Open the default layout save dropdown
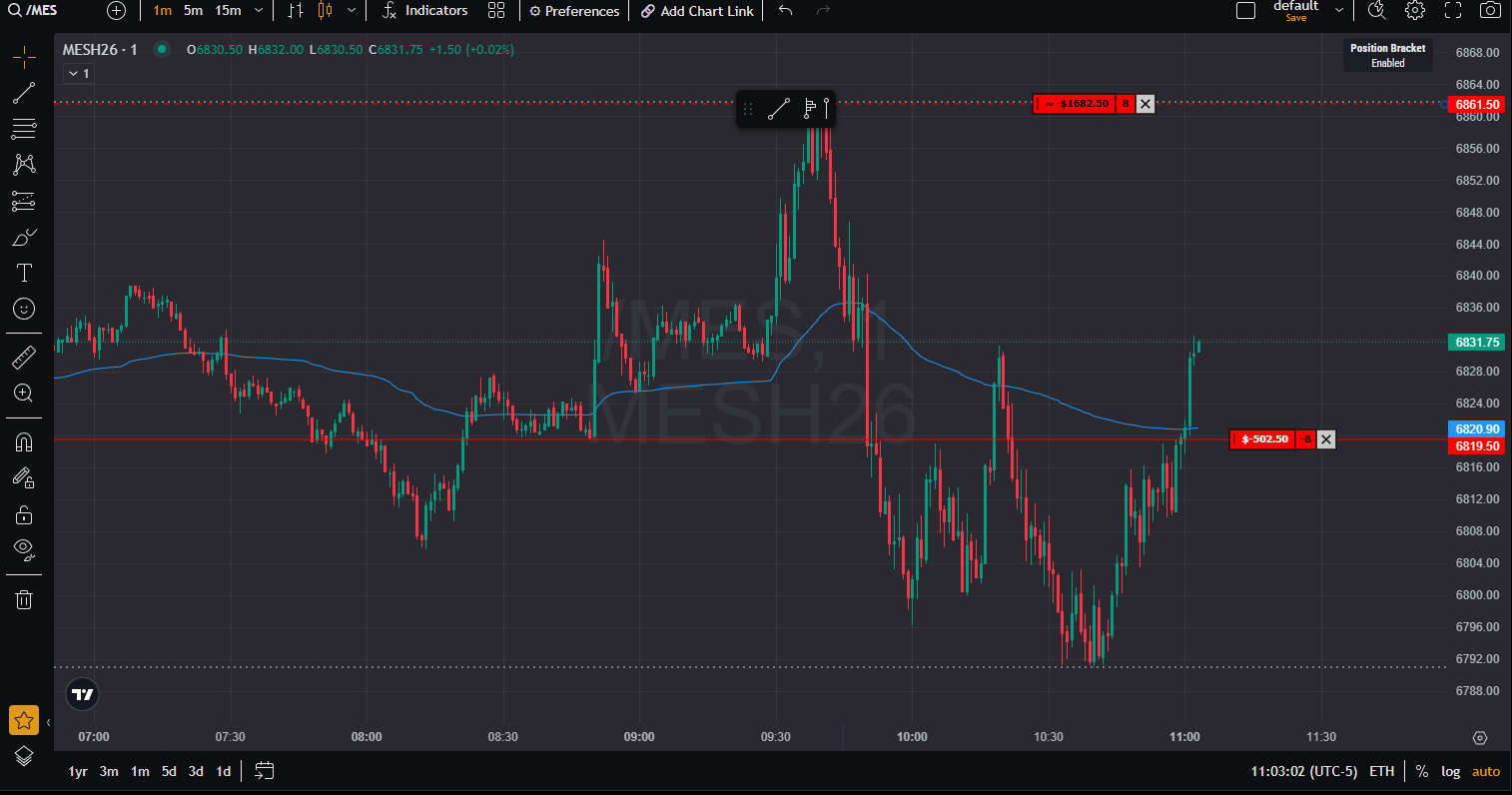 point(1339,11)
